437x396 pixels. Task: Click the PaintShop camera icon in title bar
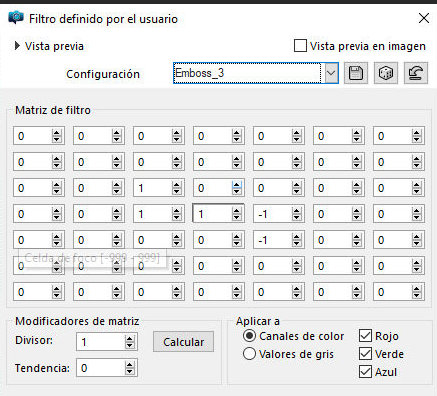(16, 17)
